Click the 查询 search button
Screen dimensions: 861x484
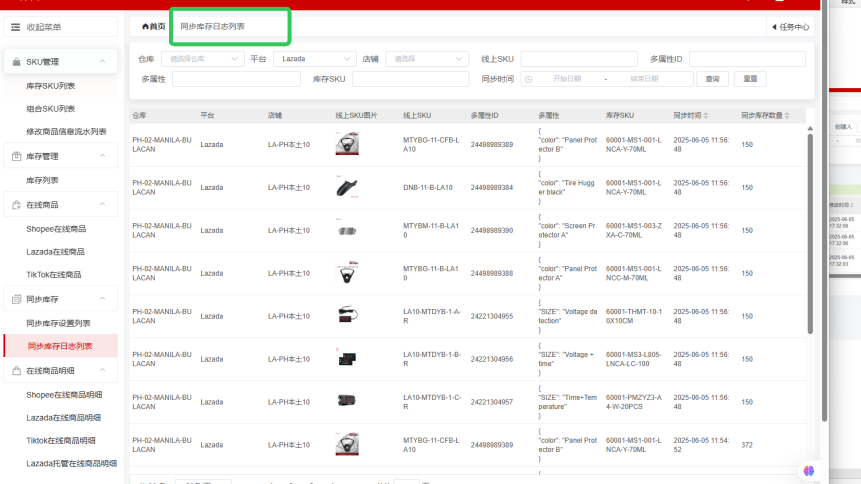pos(712,79)
